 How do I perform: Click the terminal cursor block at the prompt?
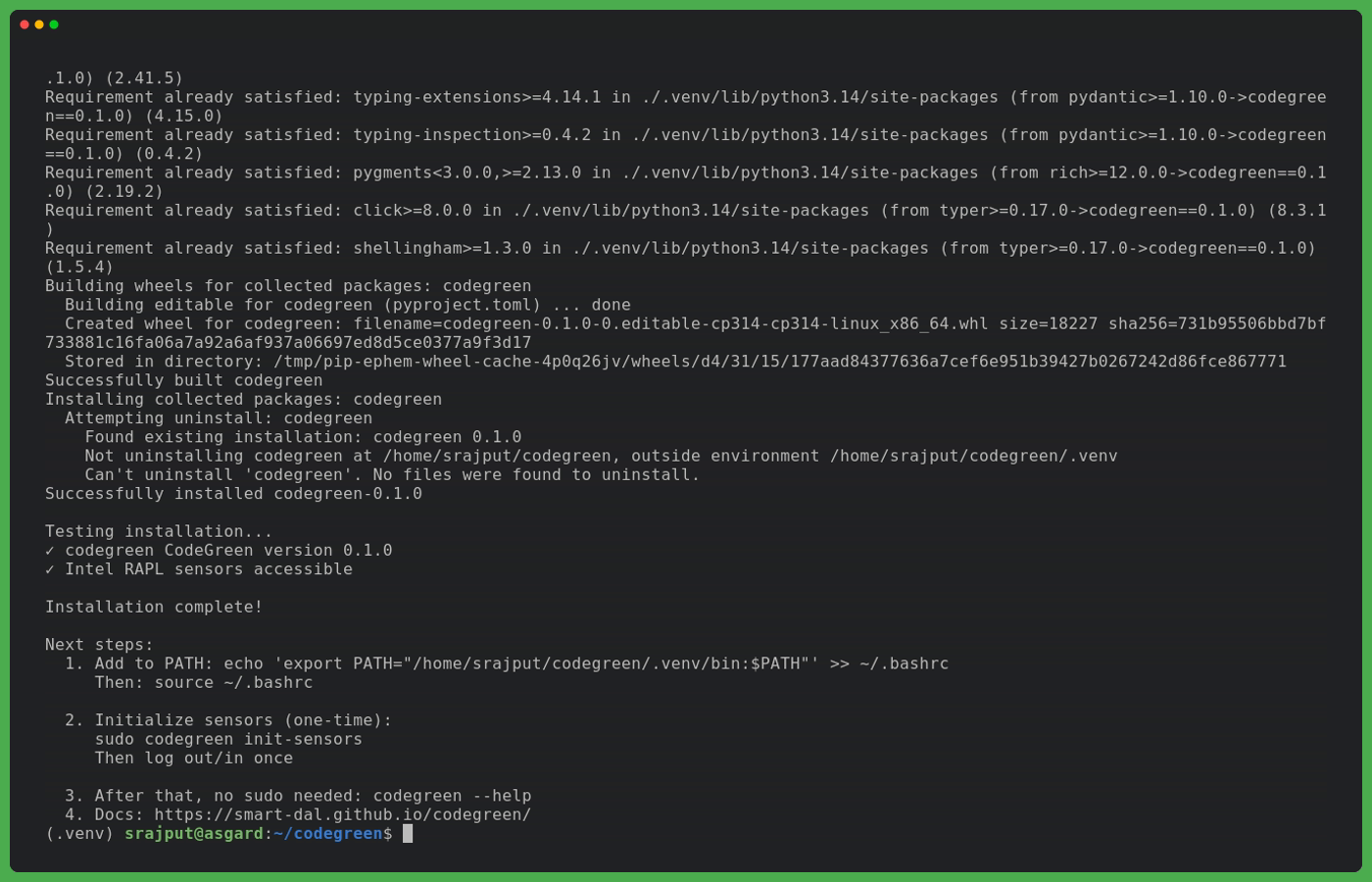tap(408, 833)
